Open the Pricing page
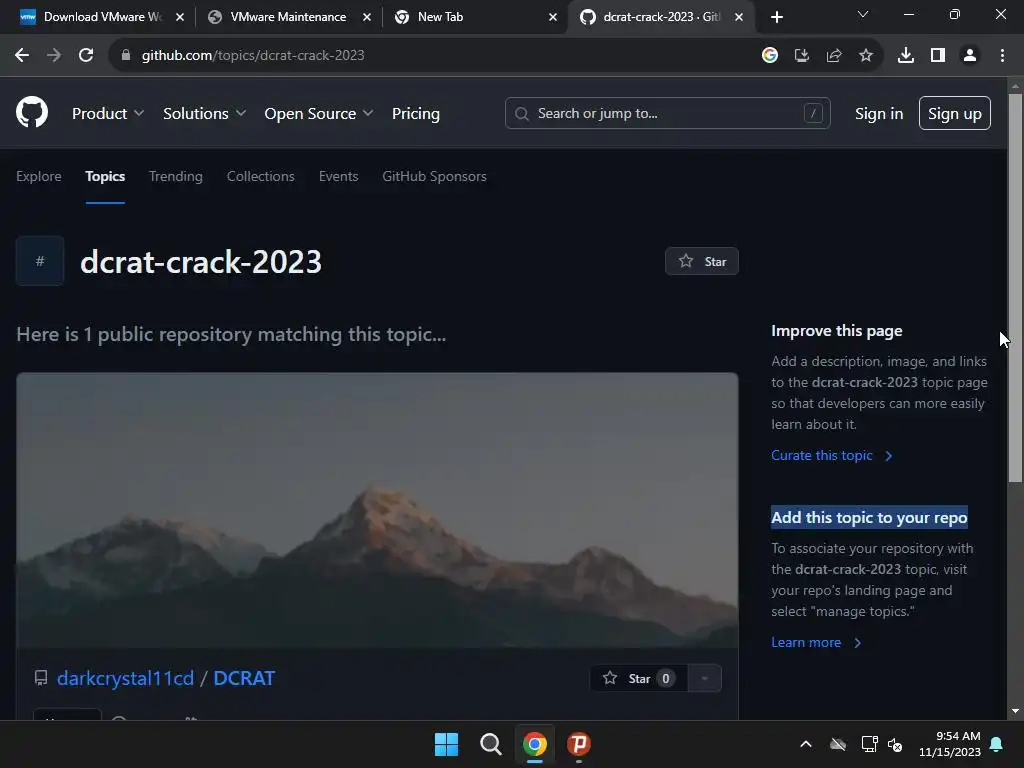Viewport: 1024px width, 768px height. click(416, 114)
